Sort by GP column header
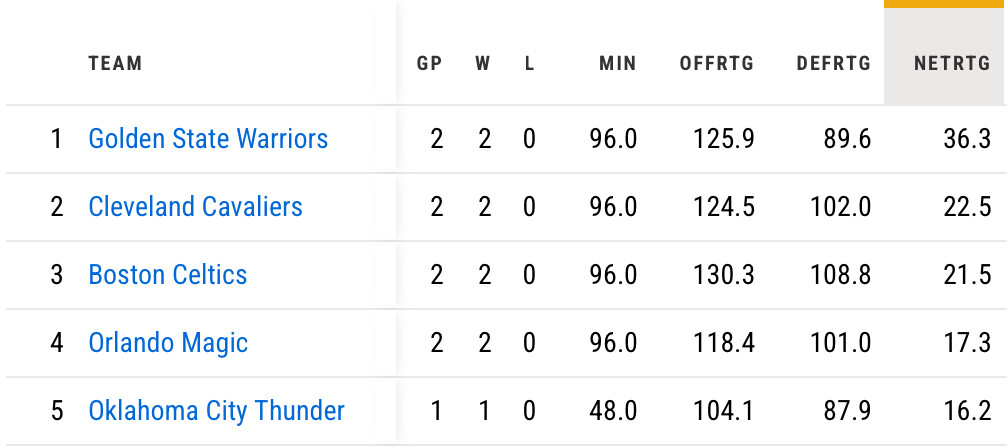The image size is (1007, 446). (x=429, y=64)
